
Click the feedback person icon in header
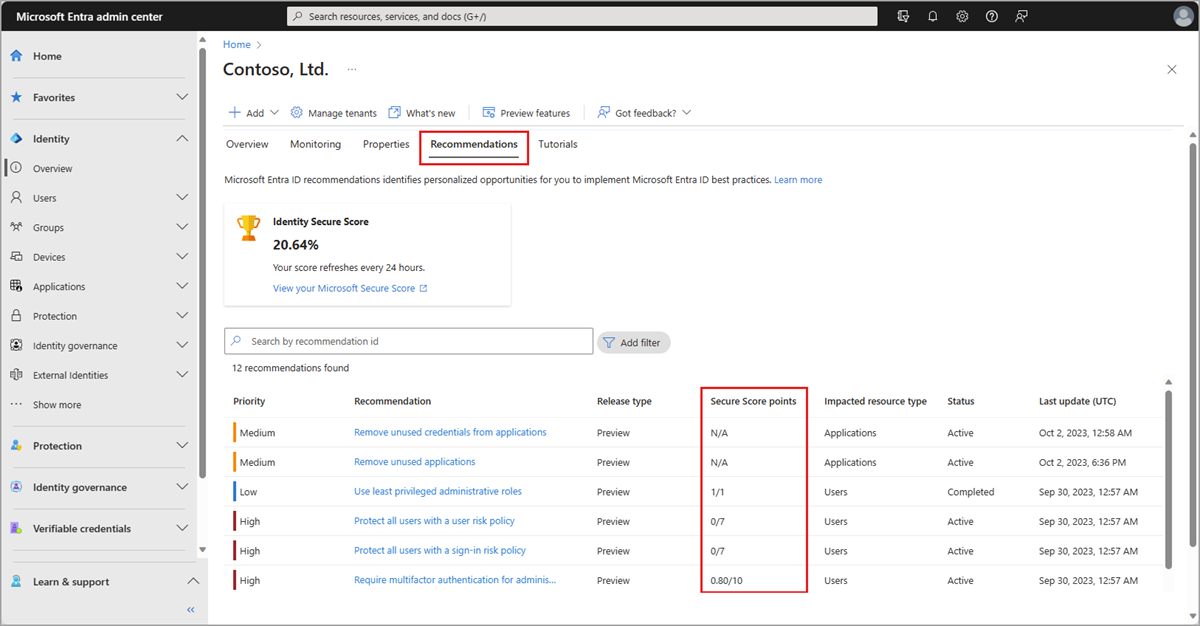click(1021, 17)
